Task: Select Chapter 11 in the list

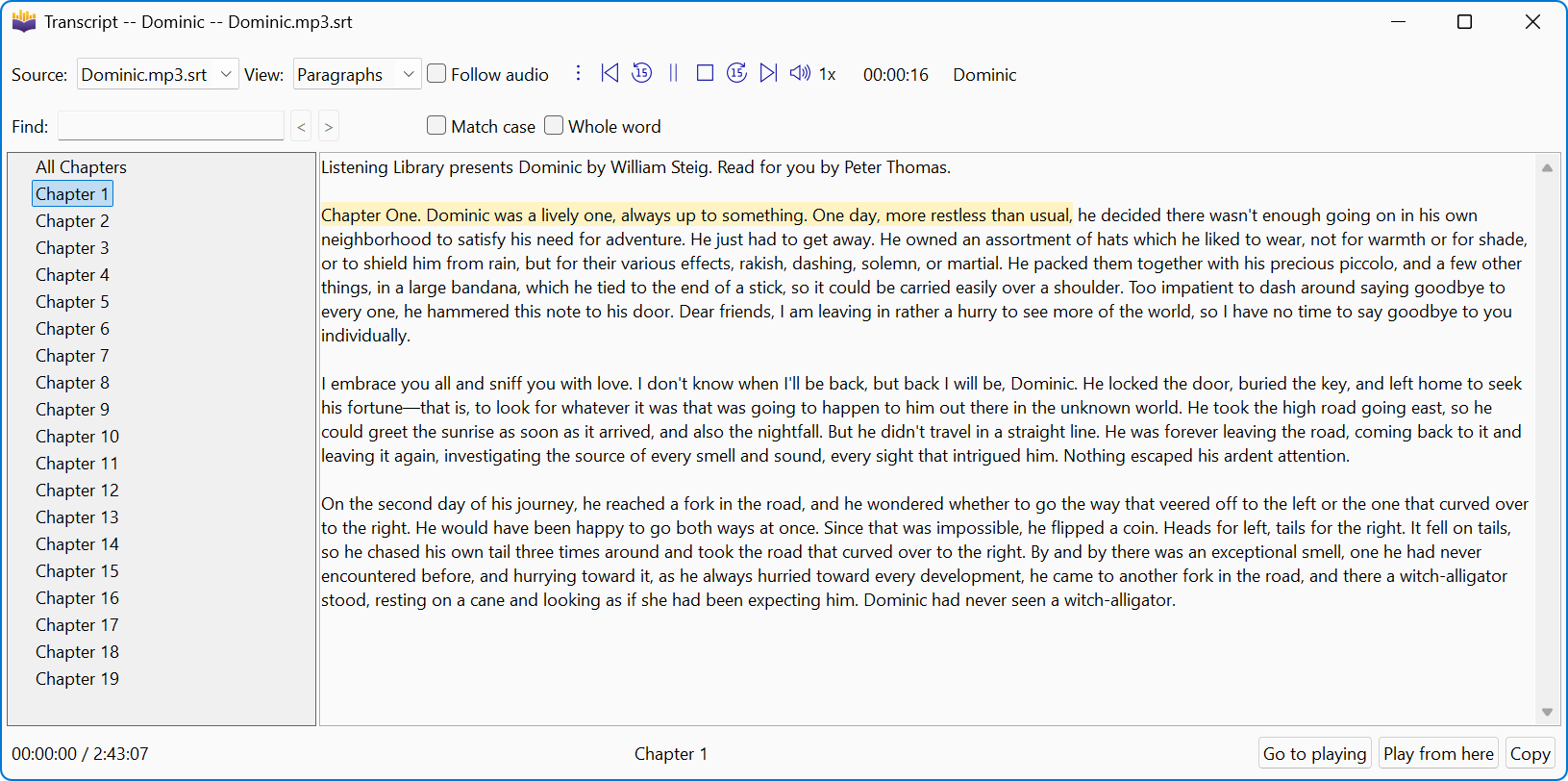Action: tap(77, 464)
